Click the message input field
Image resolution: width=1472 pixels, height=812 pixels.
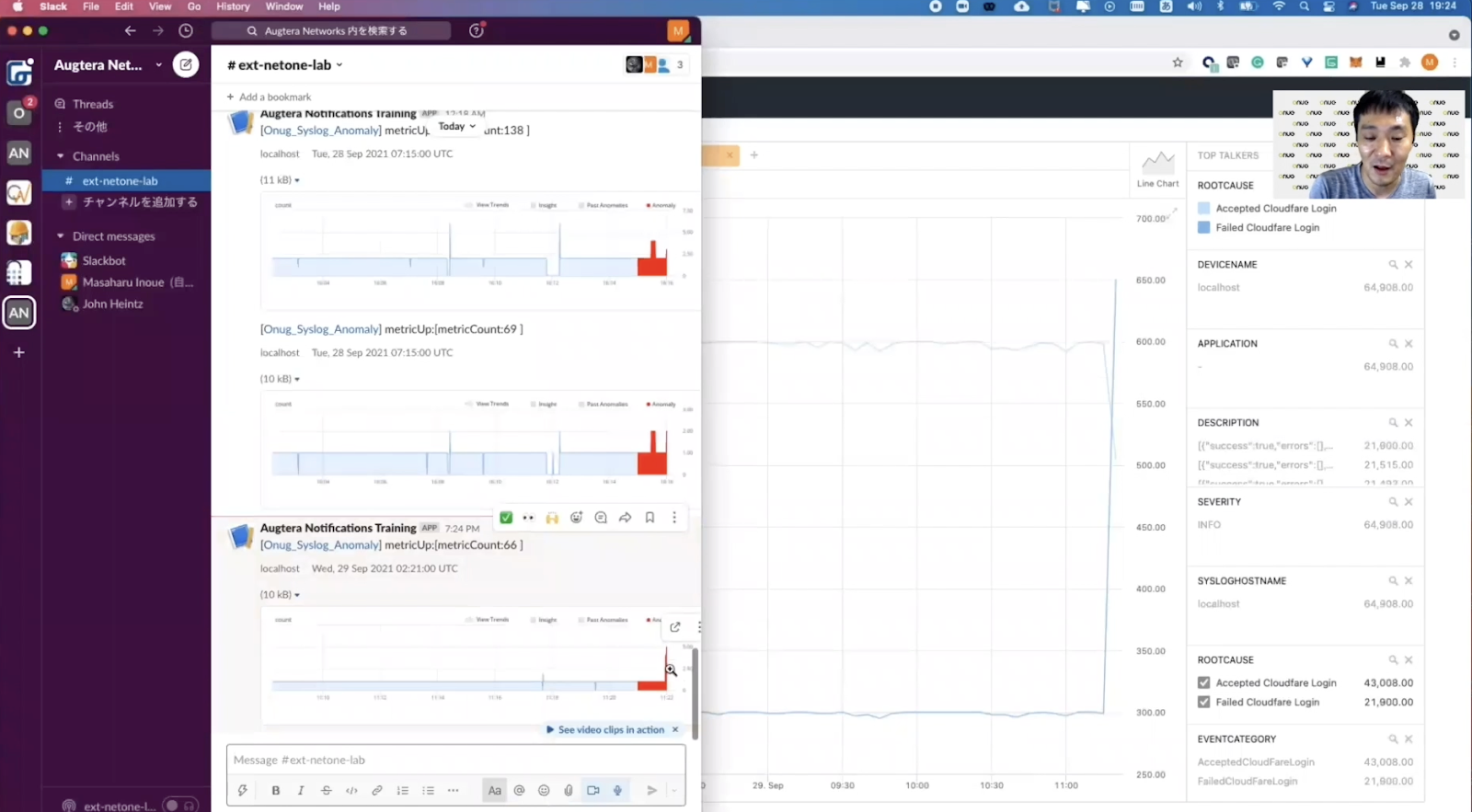click(x=456, y=761)
